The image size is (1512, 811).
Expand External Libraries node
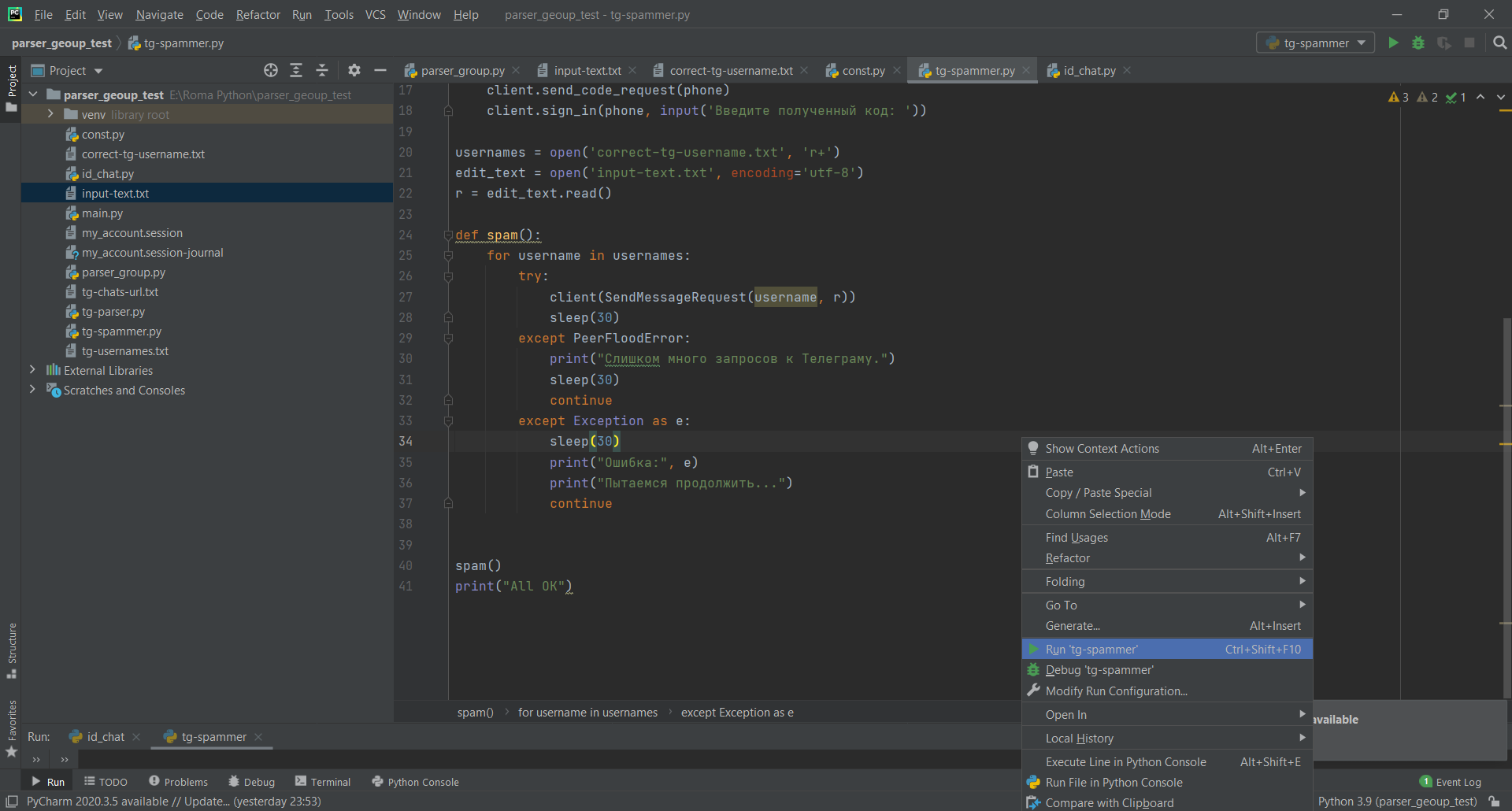tap(32, 370)
